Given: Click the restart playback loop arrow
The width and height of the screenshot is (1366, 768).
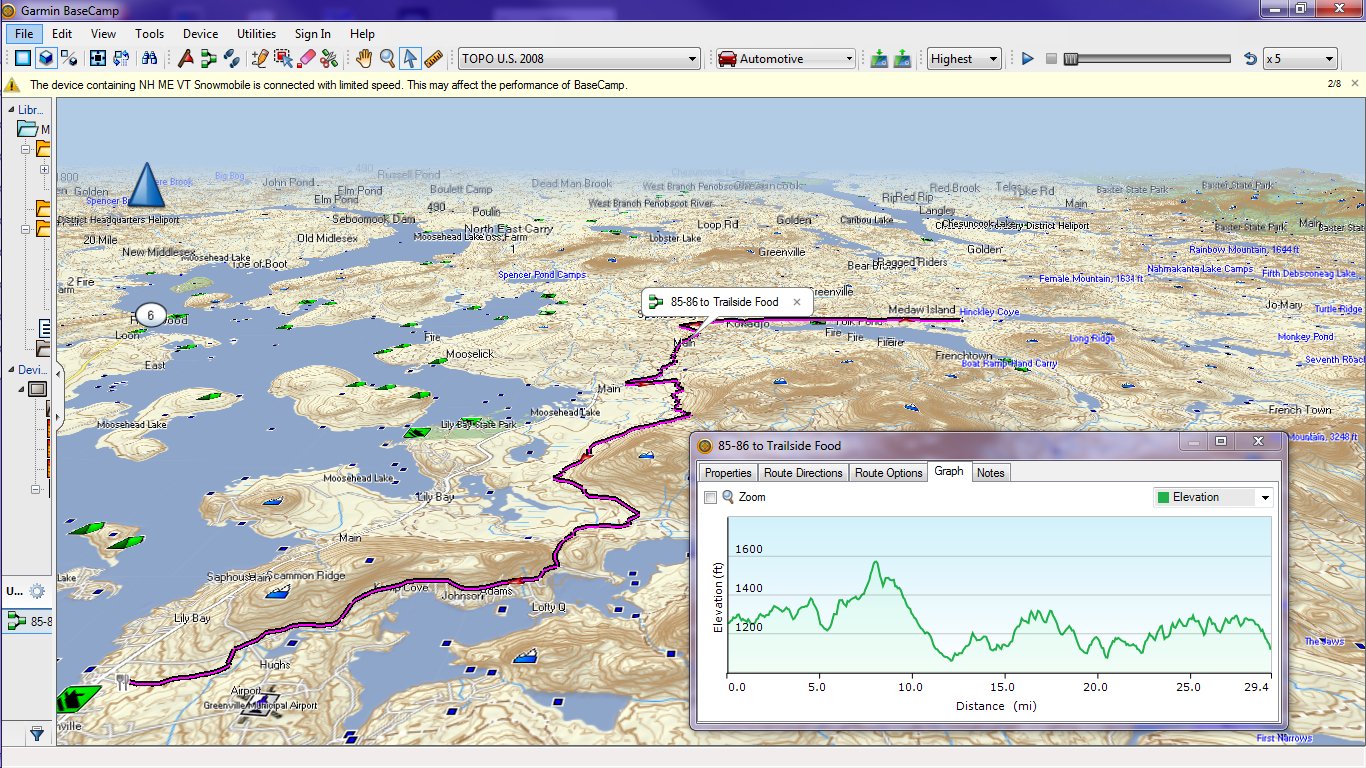Looking at the screenshot, I should (1249, 59).
